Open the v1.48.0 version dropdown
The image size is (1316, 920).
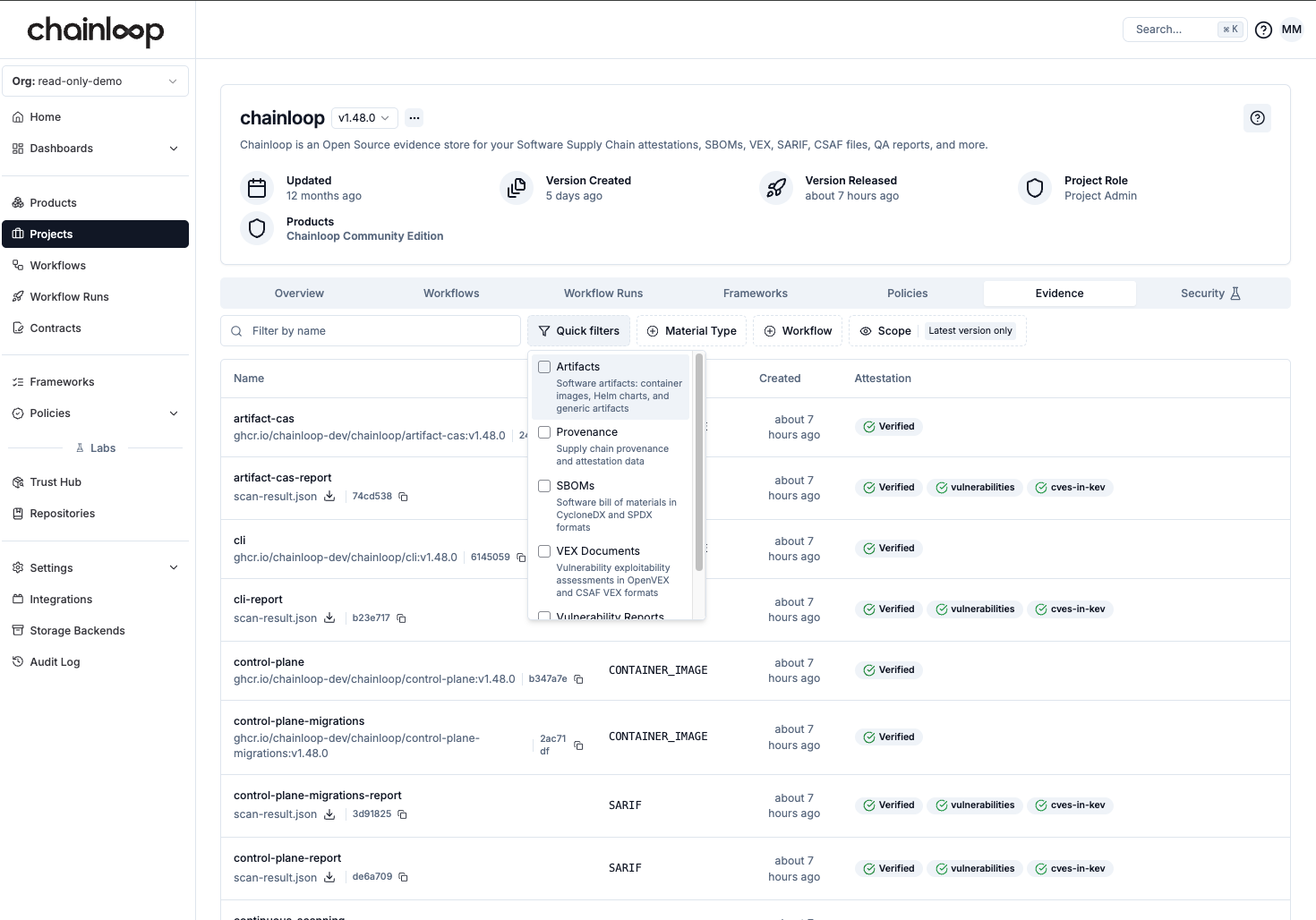click(x=364, y=118)
